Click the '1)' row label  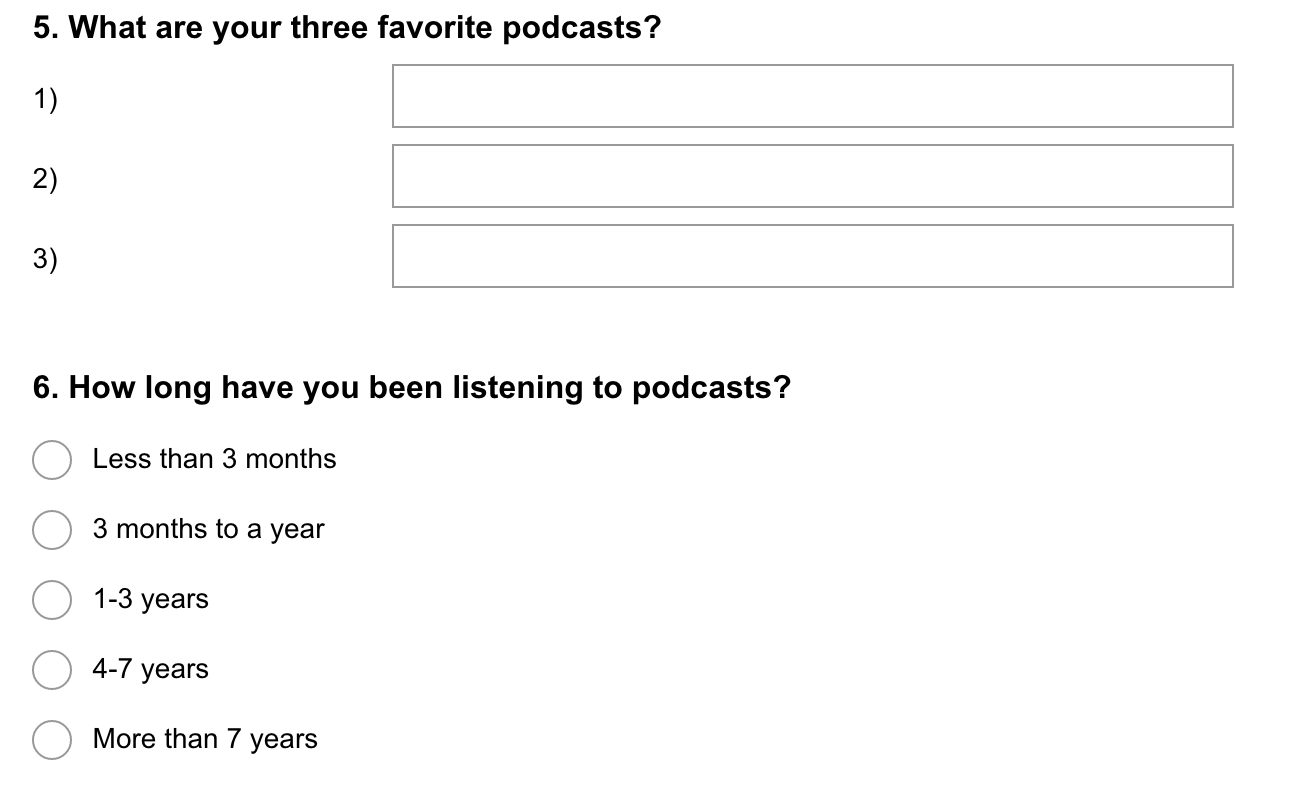point(45,99)
